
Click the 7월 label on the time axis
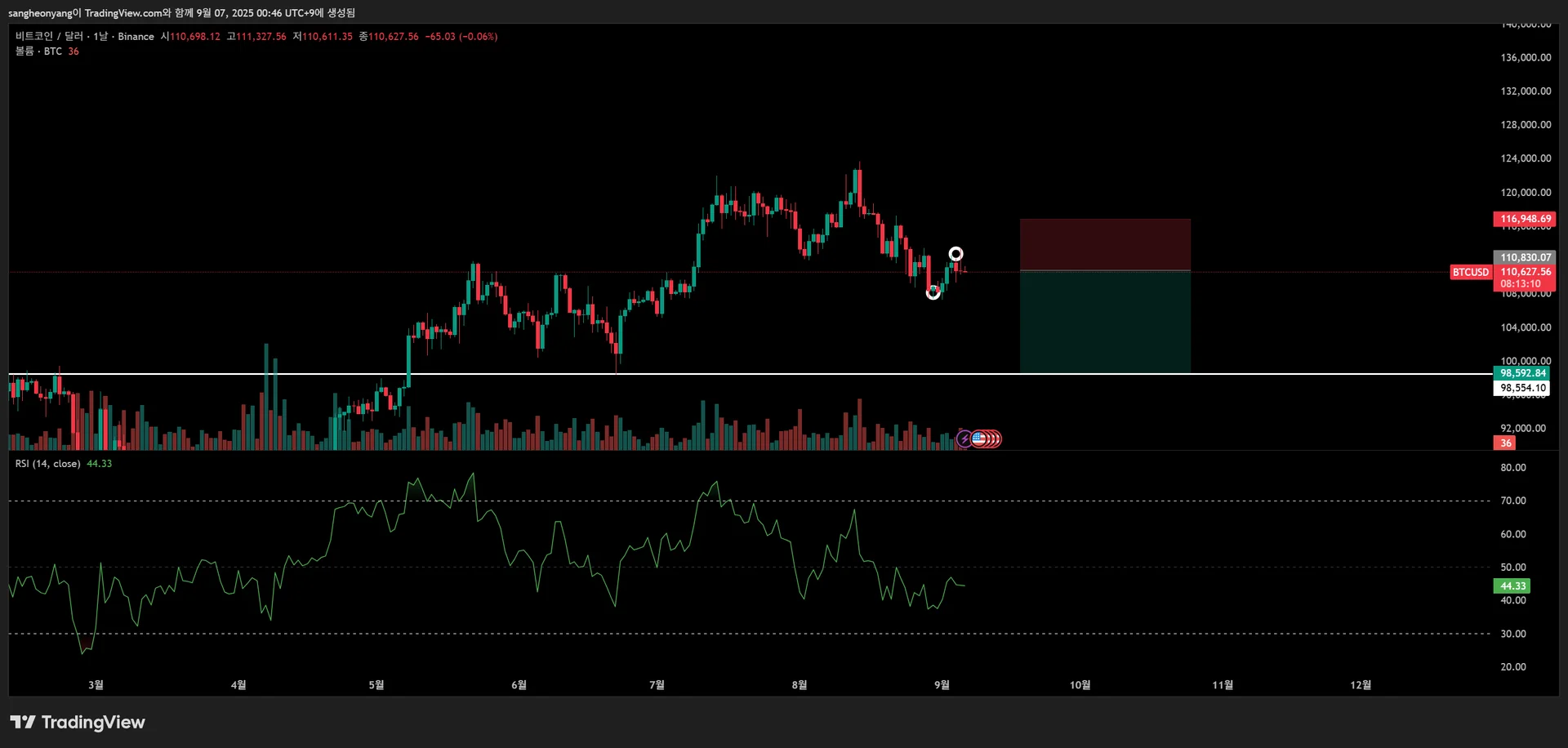click(x=657, y=684)
